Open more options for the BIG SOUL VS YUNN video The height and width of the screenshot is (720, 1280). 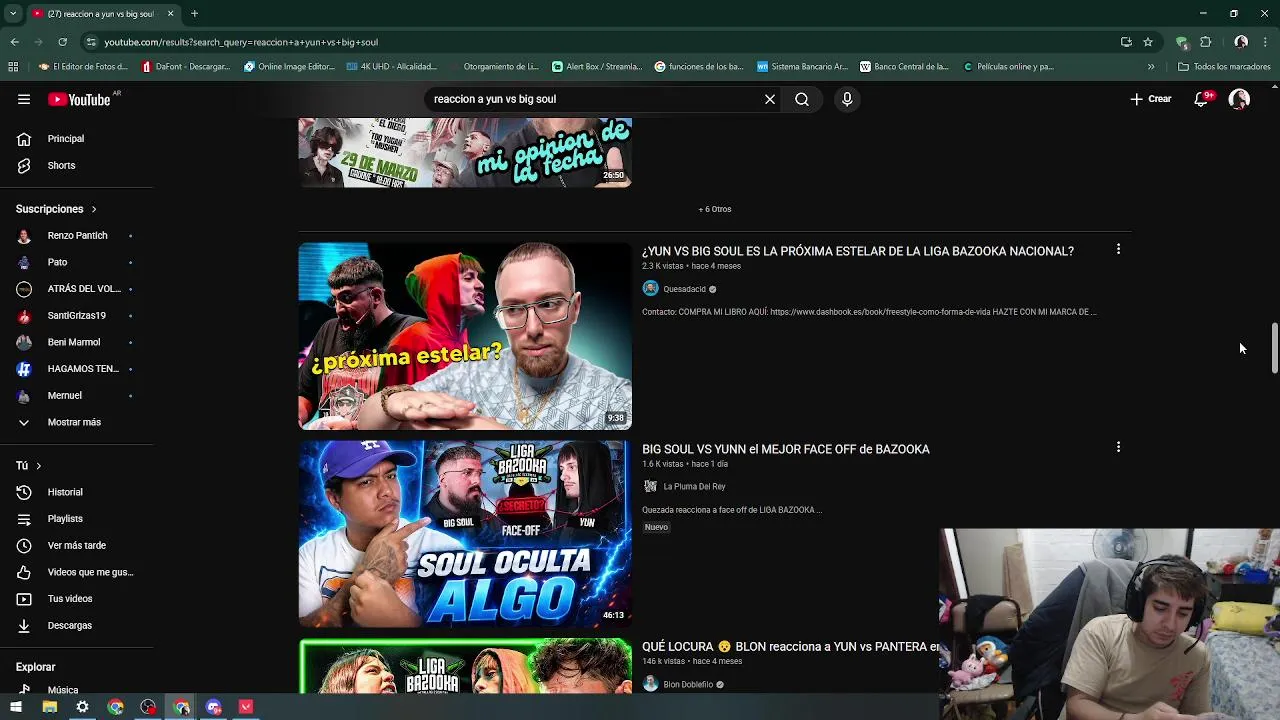pyautogui.click(x=1118, y=447)
